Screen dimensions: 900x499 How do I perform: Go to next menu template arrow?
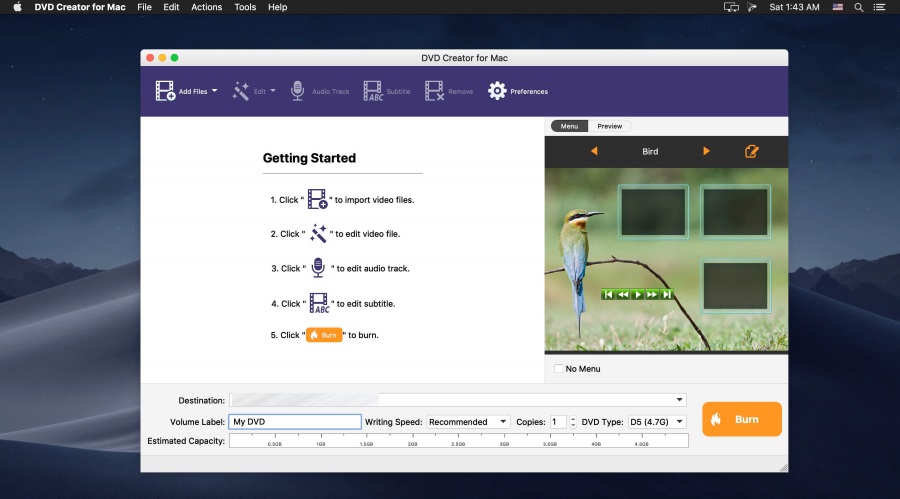pos(706,151)
